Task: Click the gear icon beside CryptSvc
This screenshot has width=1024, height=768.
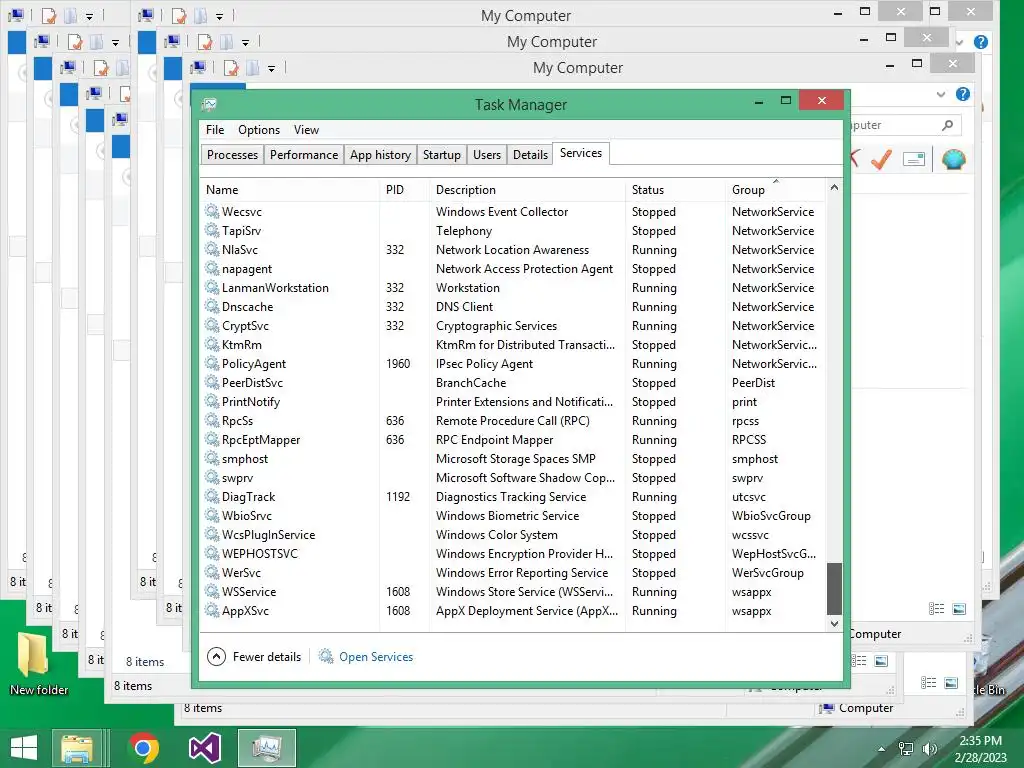Action: 212,325
